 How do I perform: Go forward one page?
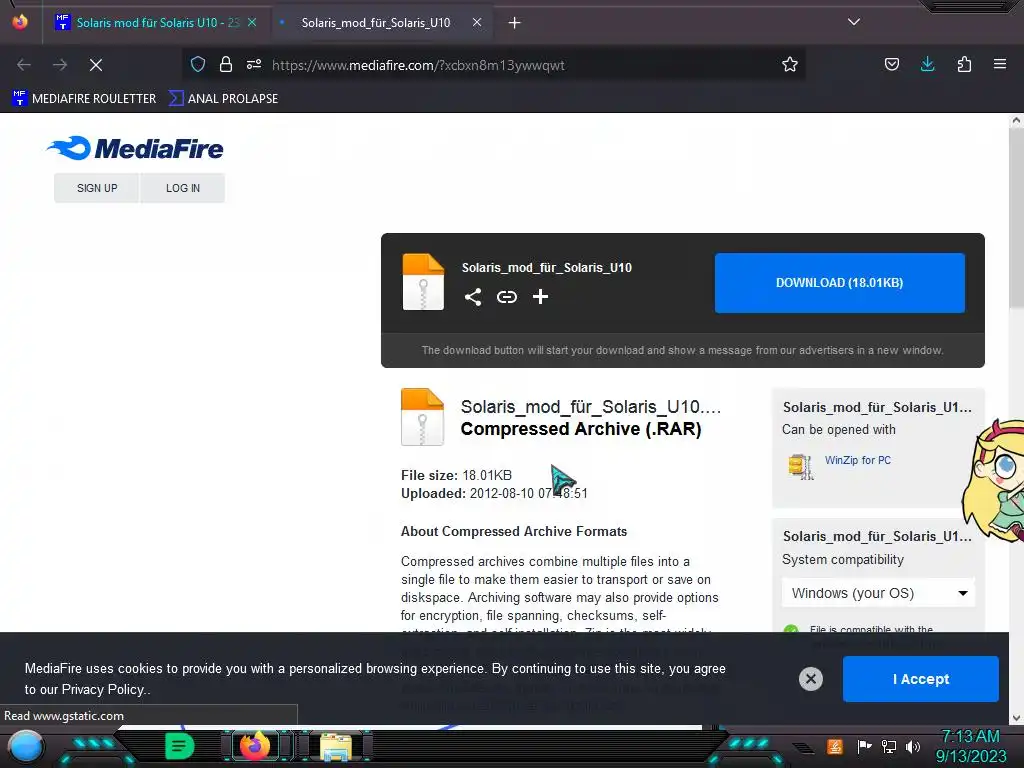(x=60, y=65)
